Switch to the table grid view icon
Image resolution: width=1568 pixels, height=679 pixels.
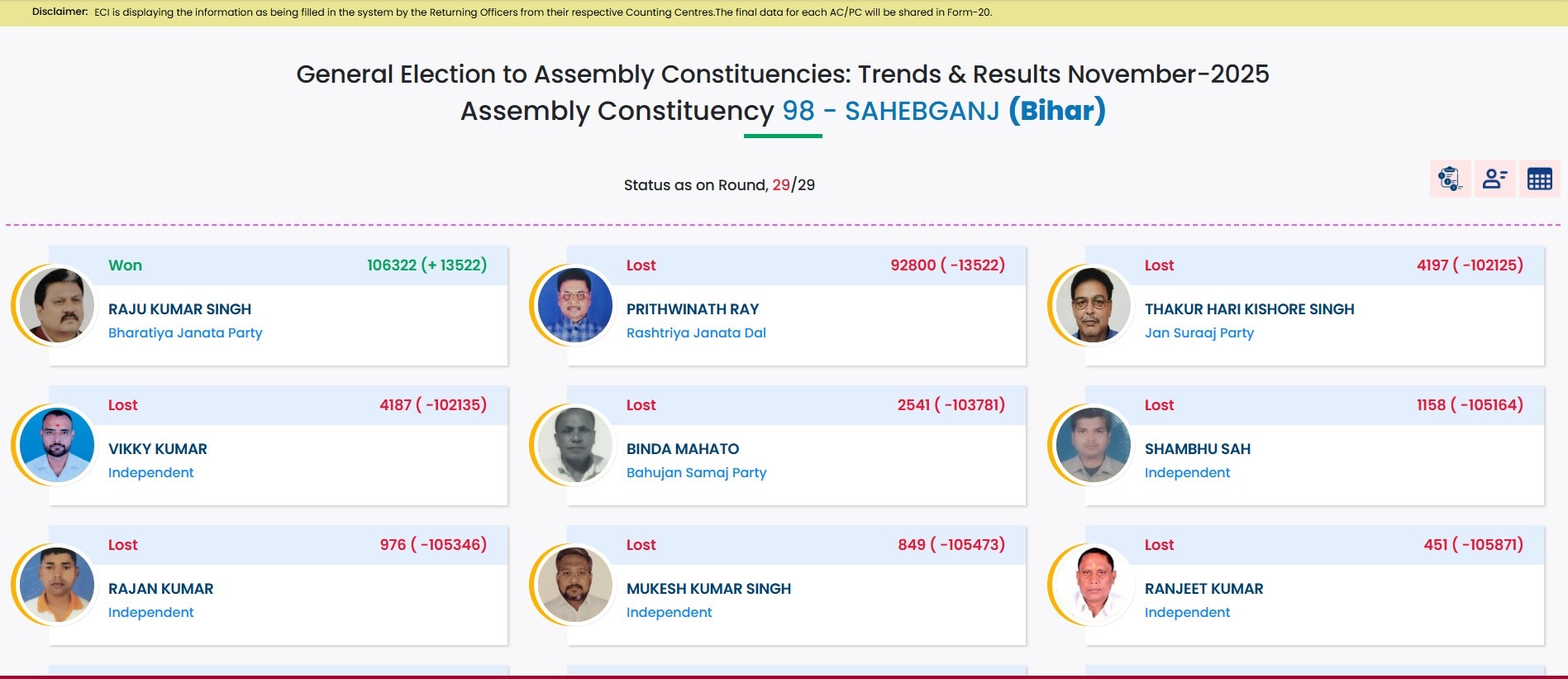tap(1539, 179)
